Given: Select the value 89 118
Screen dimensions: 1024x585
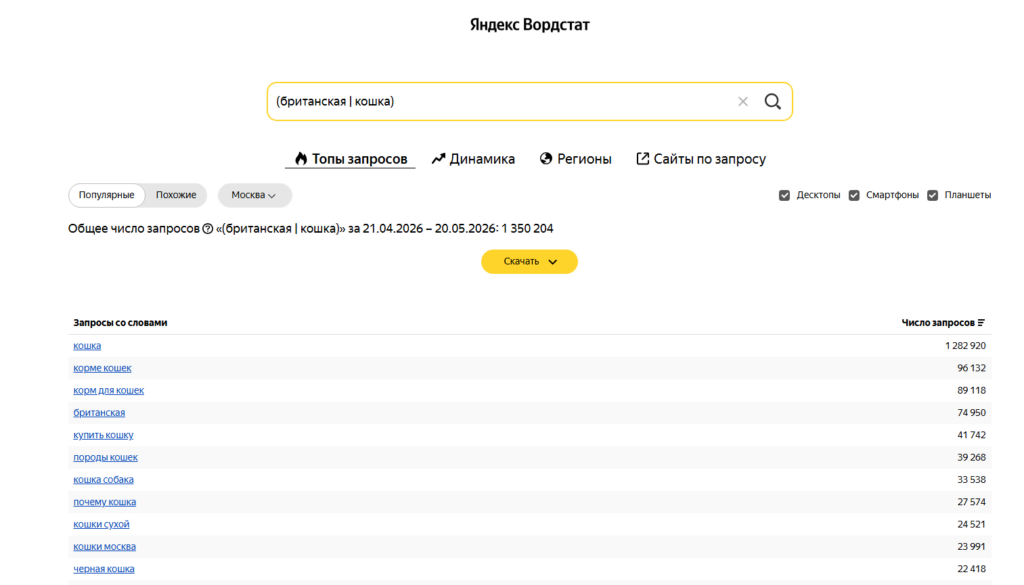Looking at the screenshot, I should point(971,390).
